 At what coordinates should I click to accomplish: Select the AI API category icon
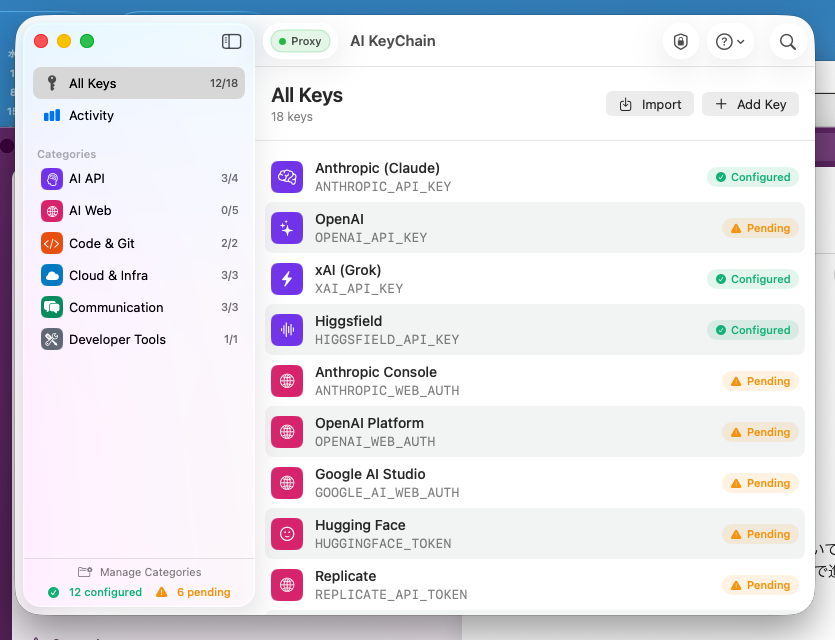click(x=52, y=178)
